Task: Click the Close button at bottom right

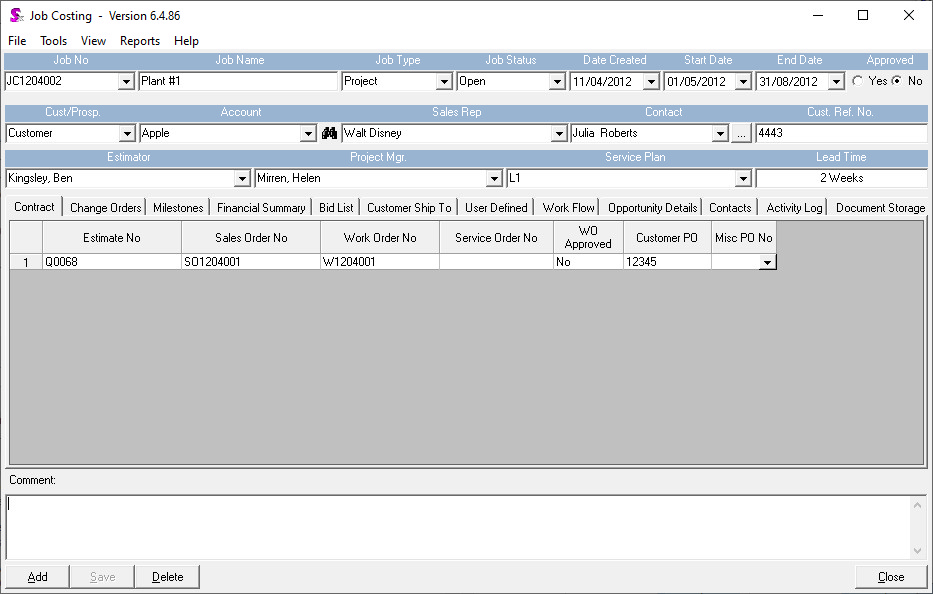Action: 890,577
